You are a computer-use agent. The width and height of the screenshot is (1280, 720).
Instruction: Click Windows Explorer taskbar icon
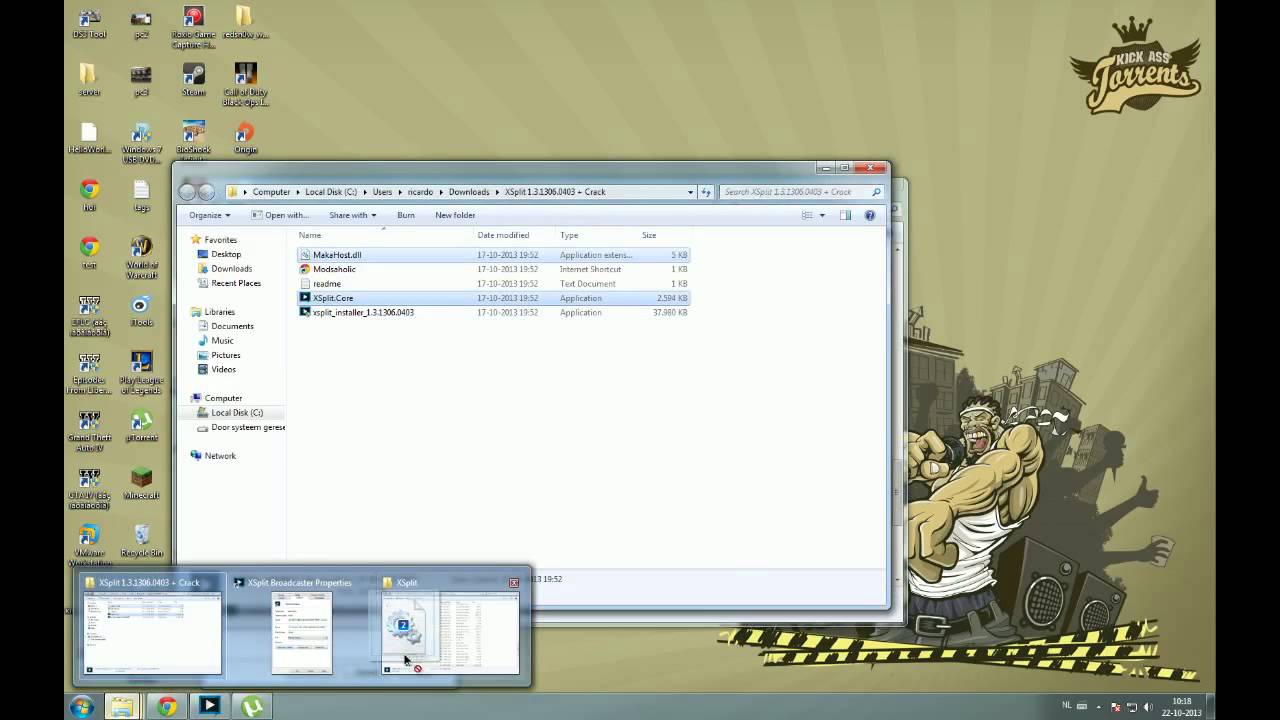[122, 707]
